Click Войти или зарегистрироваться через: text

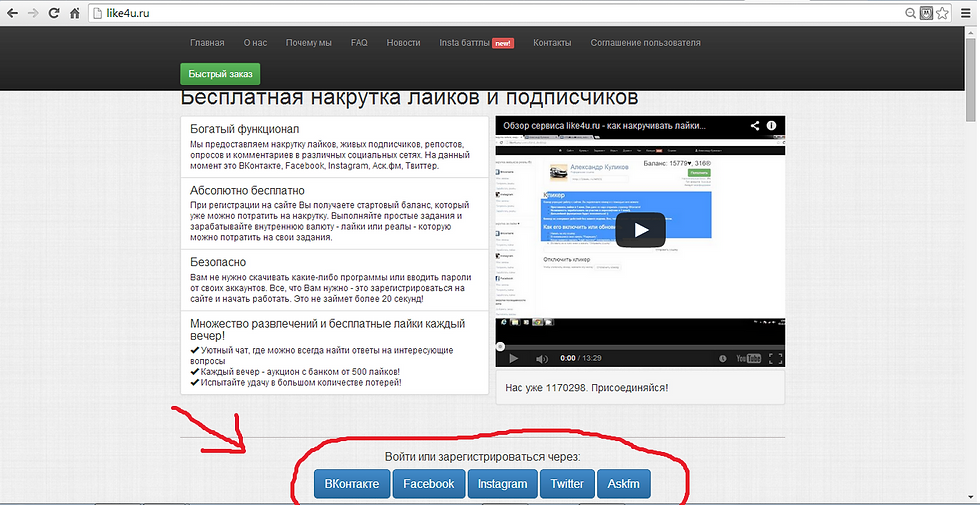pyautogui.click(x=482, y=457)
